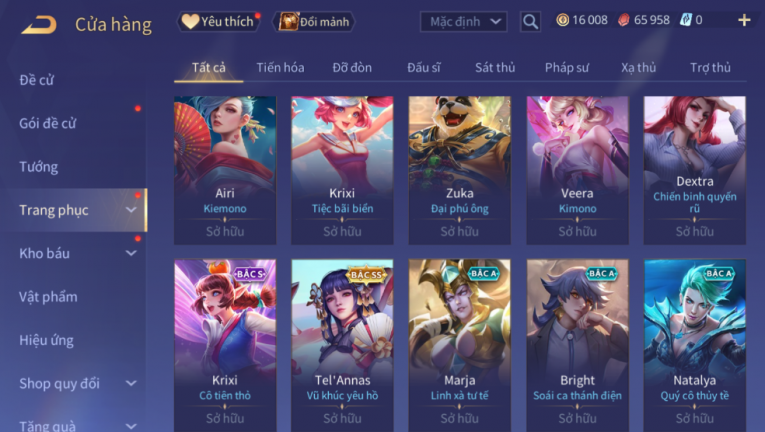The image size is (765, 432).
Task: Select Zuka Đại phú ông skin card
Action: click(x=460, y=170)
